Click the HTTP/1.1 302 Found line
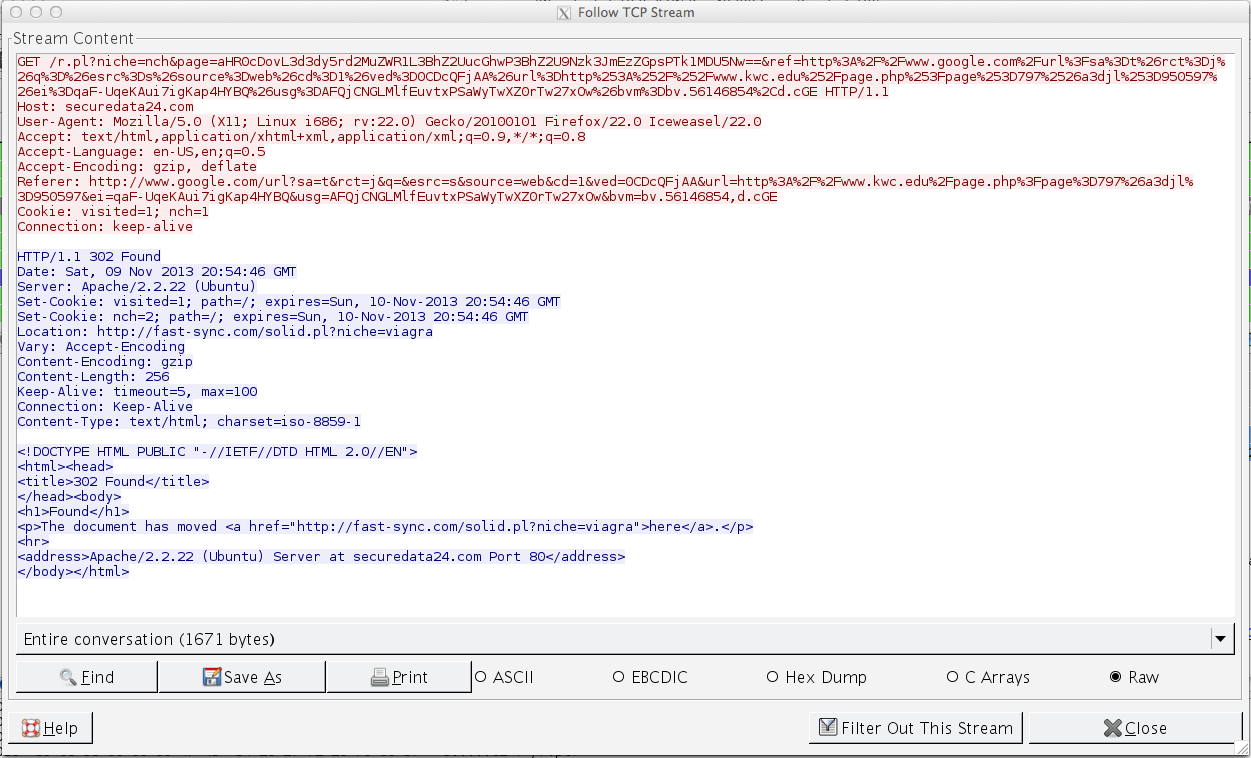This screenshot has height=758, width=1251. coord(89,257)
